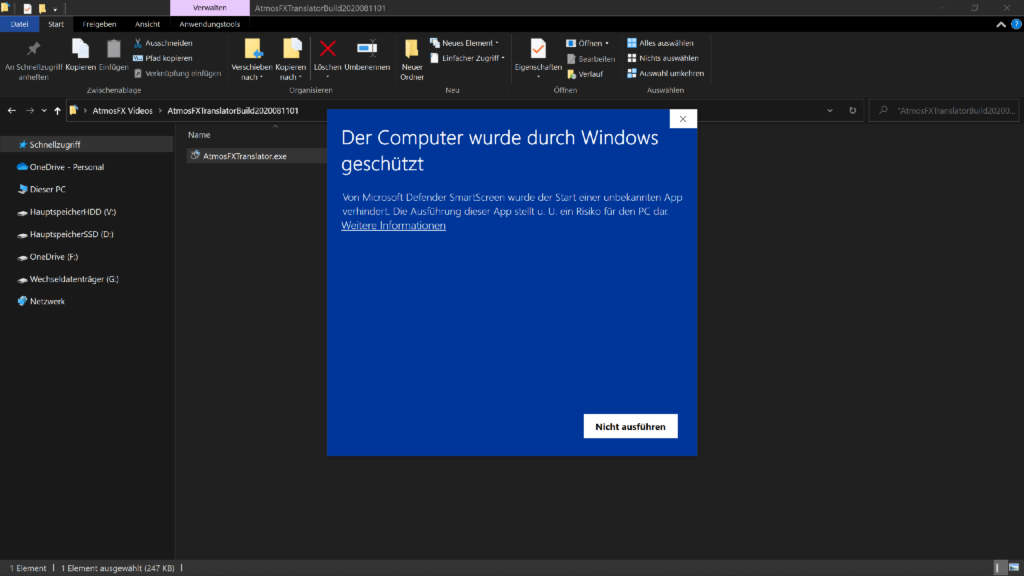
Task: Click the Pin to Quick Access (An Schnellzugriff anheften) icon
Action: coord(33,50)
